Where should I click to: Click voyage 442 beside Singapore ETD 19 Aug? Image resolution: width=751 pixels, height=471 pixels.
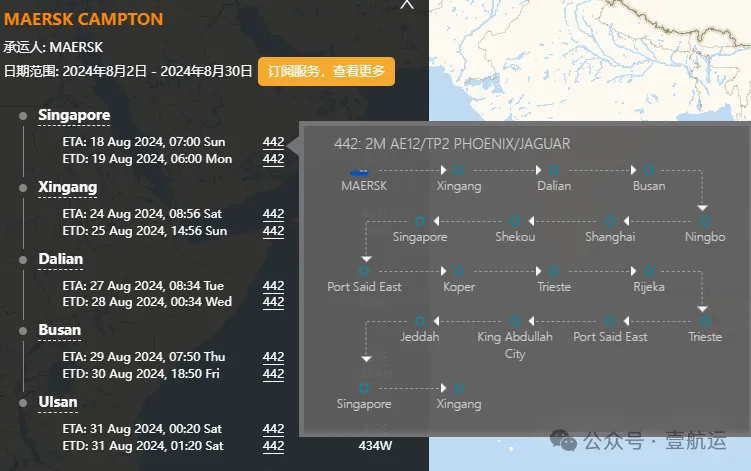(x=273, y=159)
